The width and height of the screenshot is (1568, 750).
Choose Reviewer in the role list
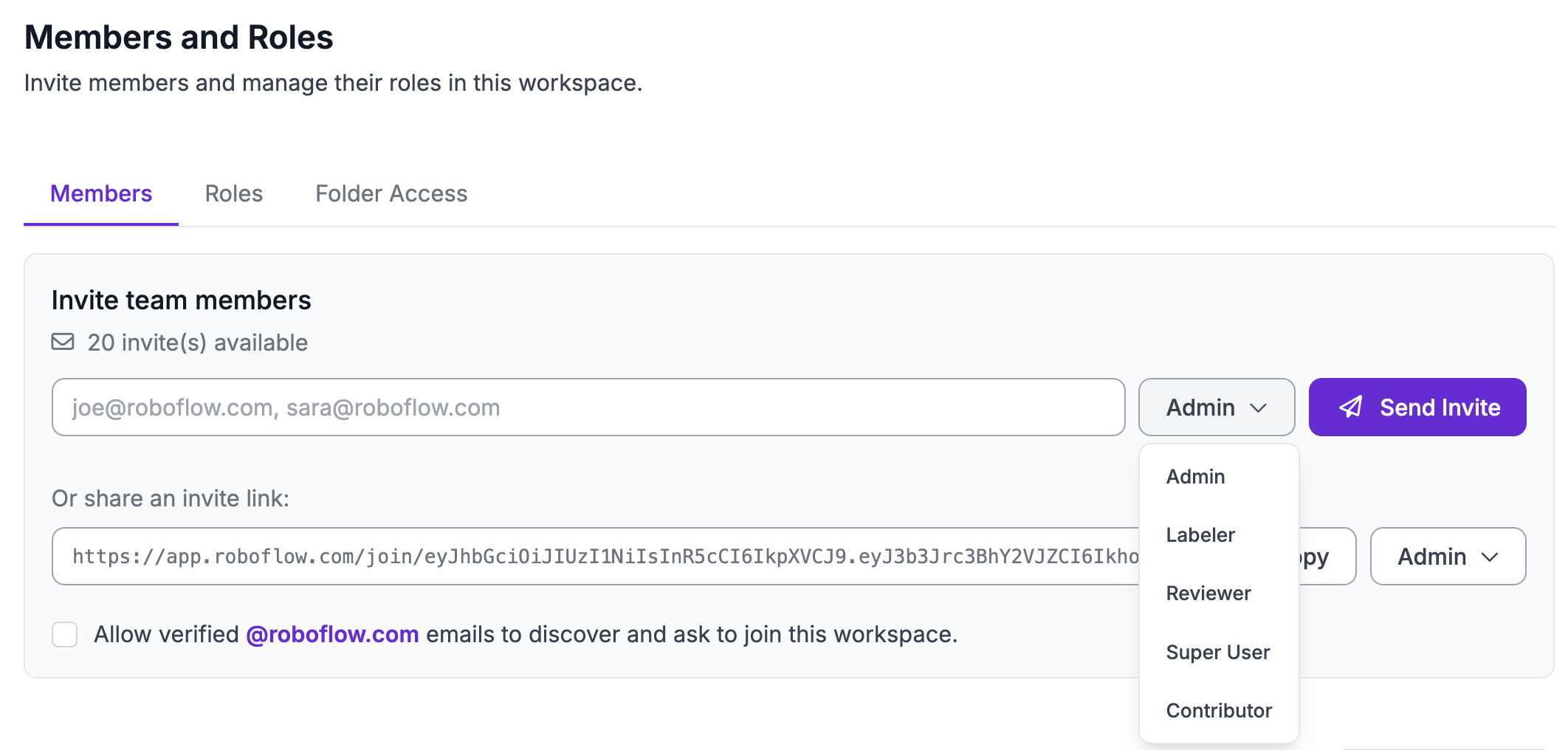click(x=1208, y=594)
